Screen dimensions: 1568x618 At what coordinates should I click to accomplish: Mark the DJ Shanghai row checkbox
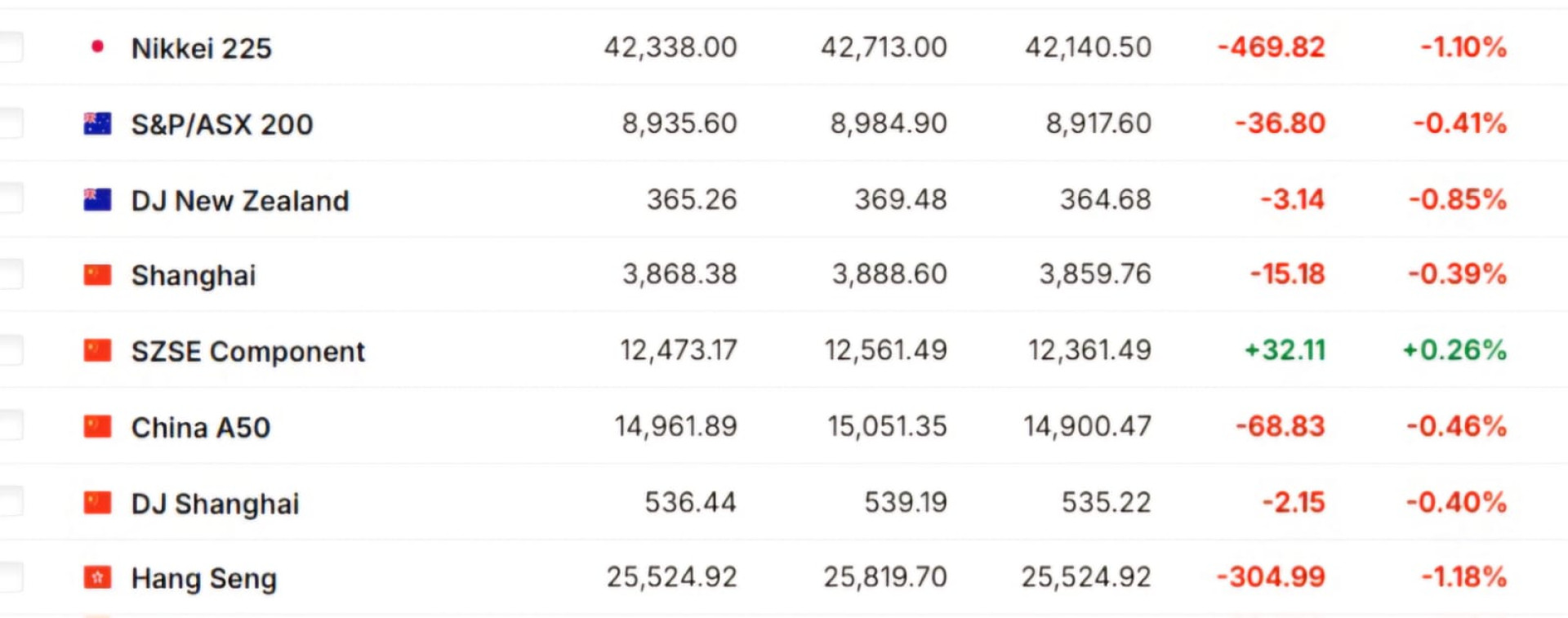coord(10,502)
